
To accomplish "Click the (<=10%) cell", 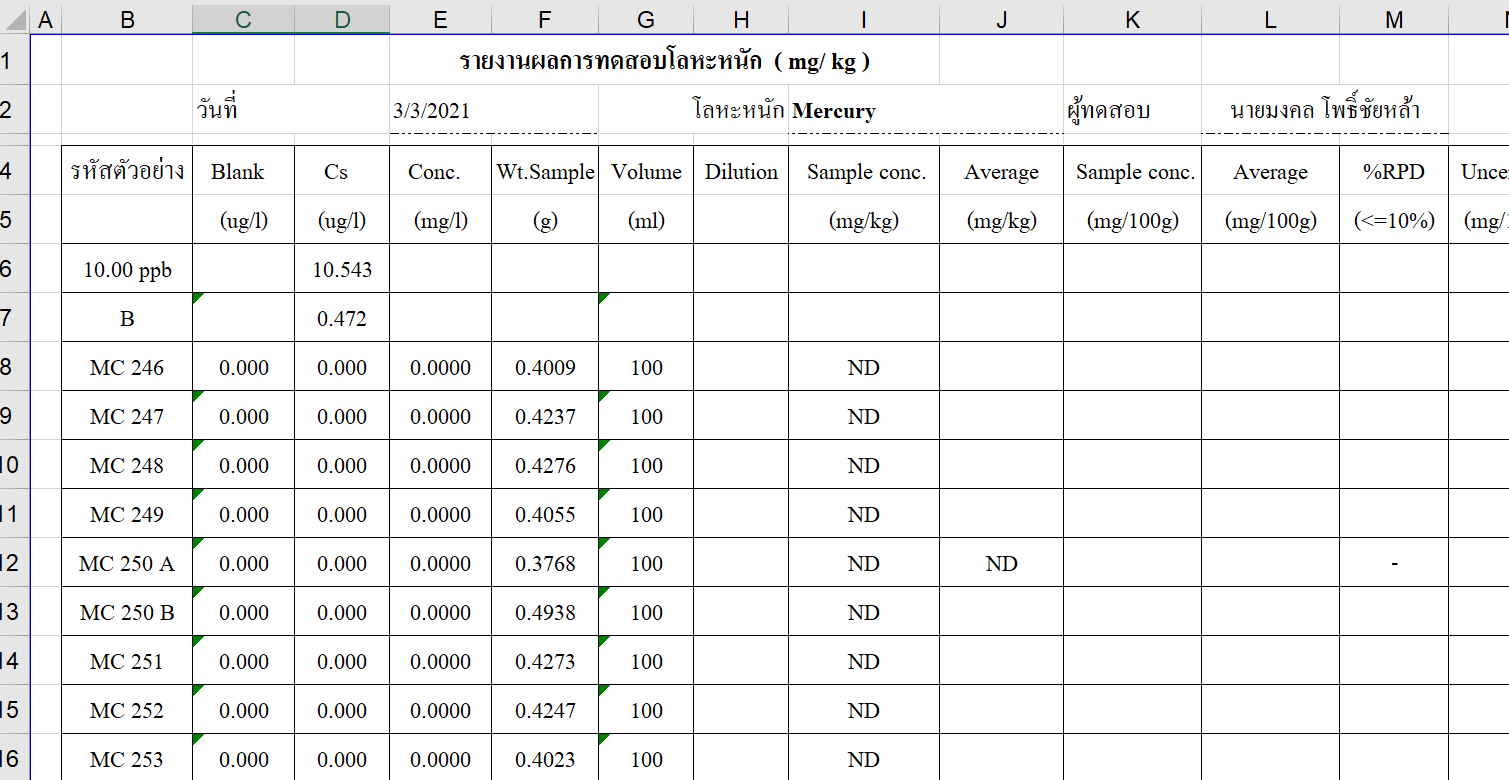I will click(1394, 220).
